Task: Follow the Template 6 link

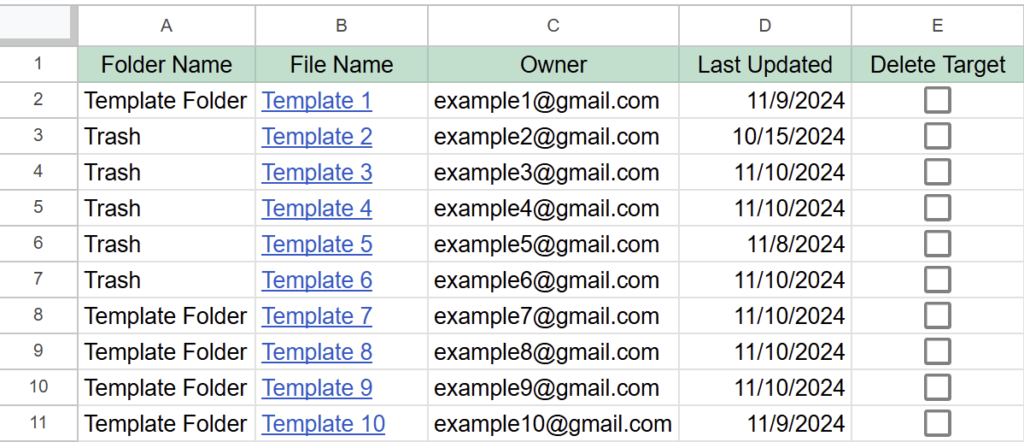Action: pos(317,280)
